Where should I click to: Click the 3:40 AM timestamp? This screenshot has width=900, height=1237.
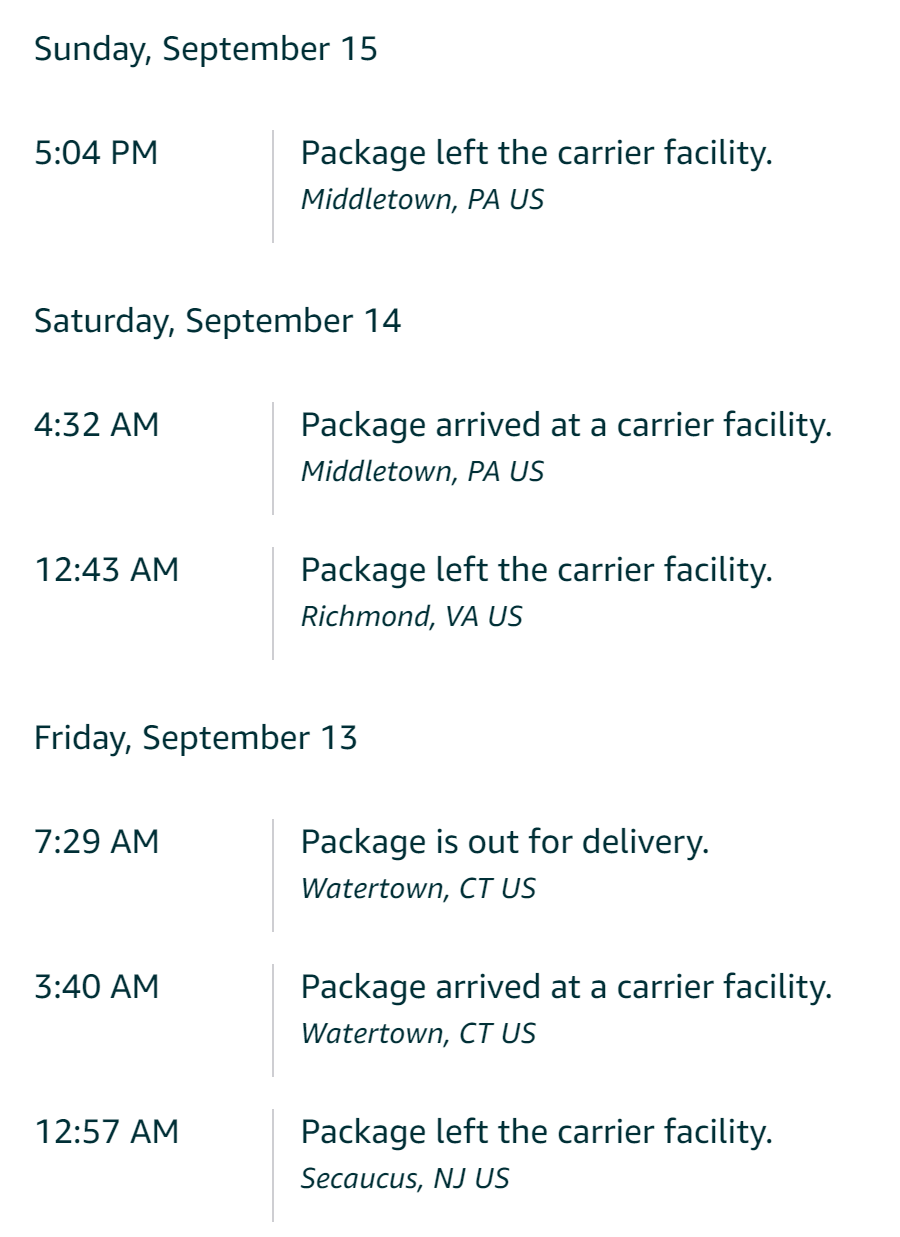pos(97,987)
